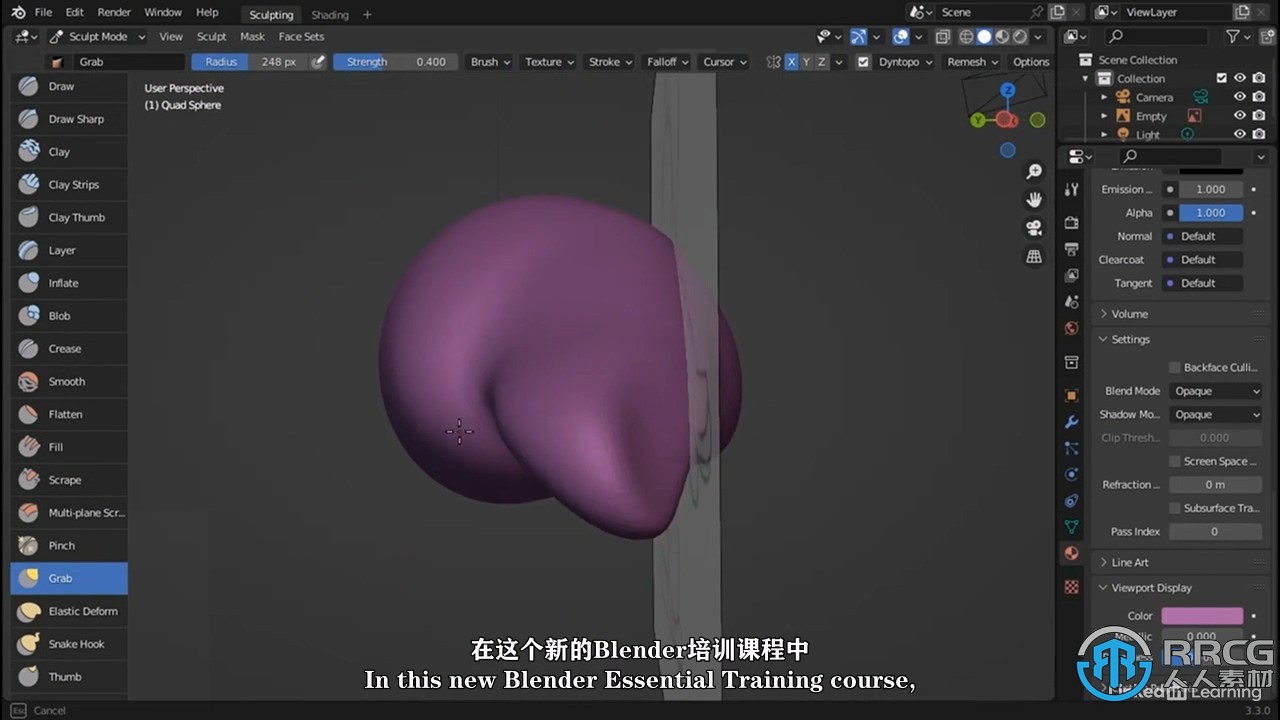Select the Thumb brush

[x=69, y=677]
